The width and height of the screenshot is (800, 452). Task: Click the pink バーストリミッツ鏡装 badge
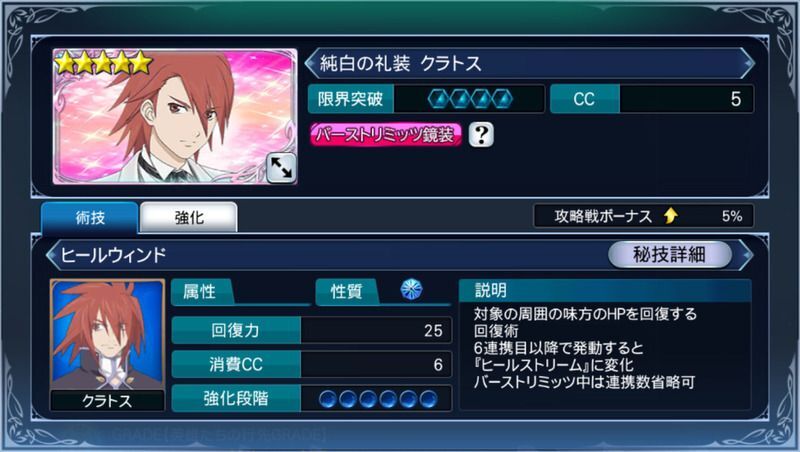click(386, 135)
